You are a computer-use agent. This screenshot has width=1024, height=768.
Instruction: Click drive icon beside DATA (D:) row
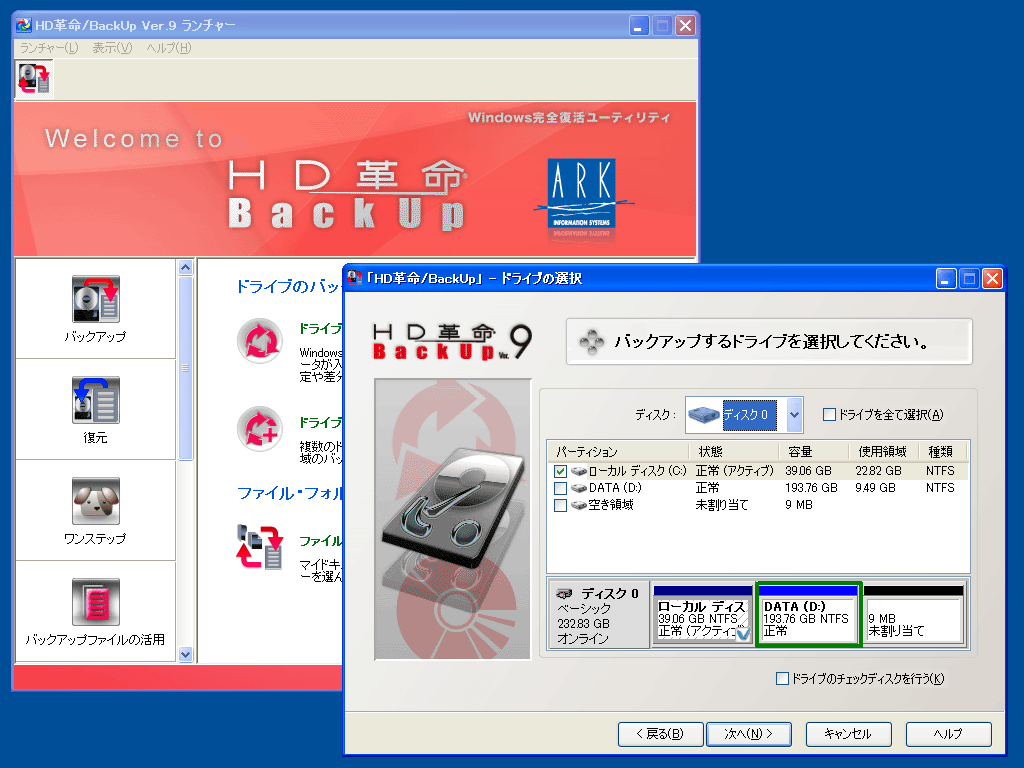coord(578,488)
